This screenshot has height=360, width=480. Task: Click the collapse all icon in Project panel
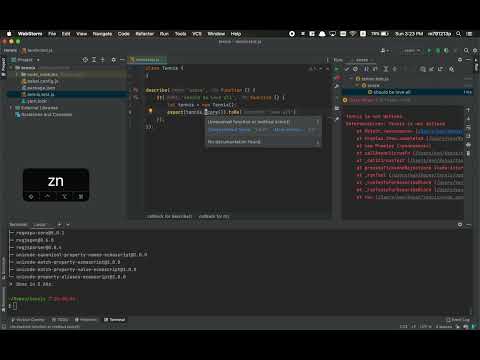pyautogui.click(x=103, y=60)
